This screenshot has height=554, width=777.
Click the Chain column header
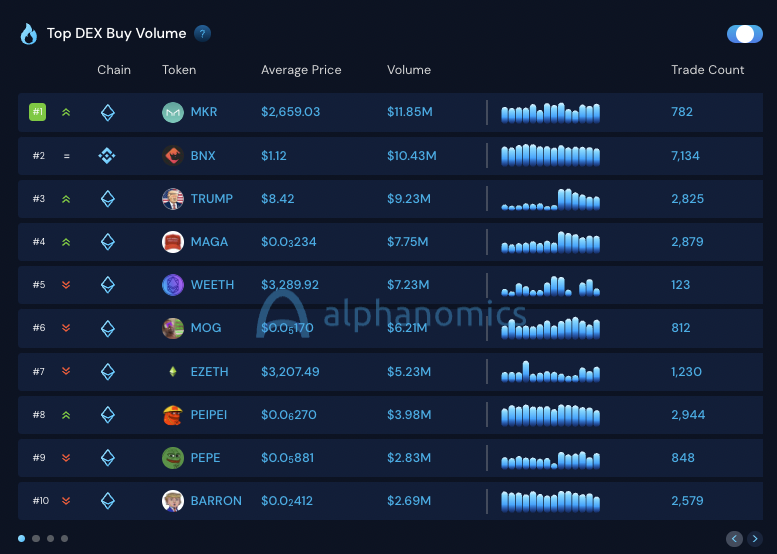tap(114, 70)
